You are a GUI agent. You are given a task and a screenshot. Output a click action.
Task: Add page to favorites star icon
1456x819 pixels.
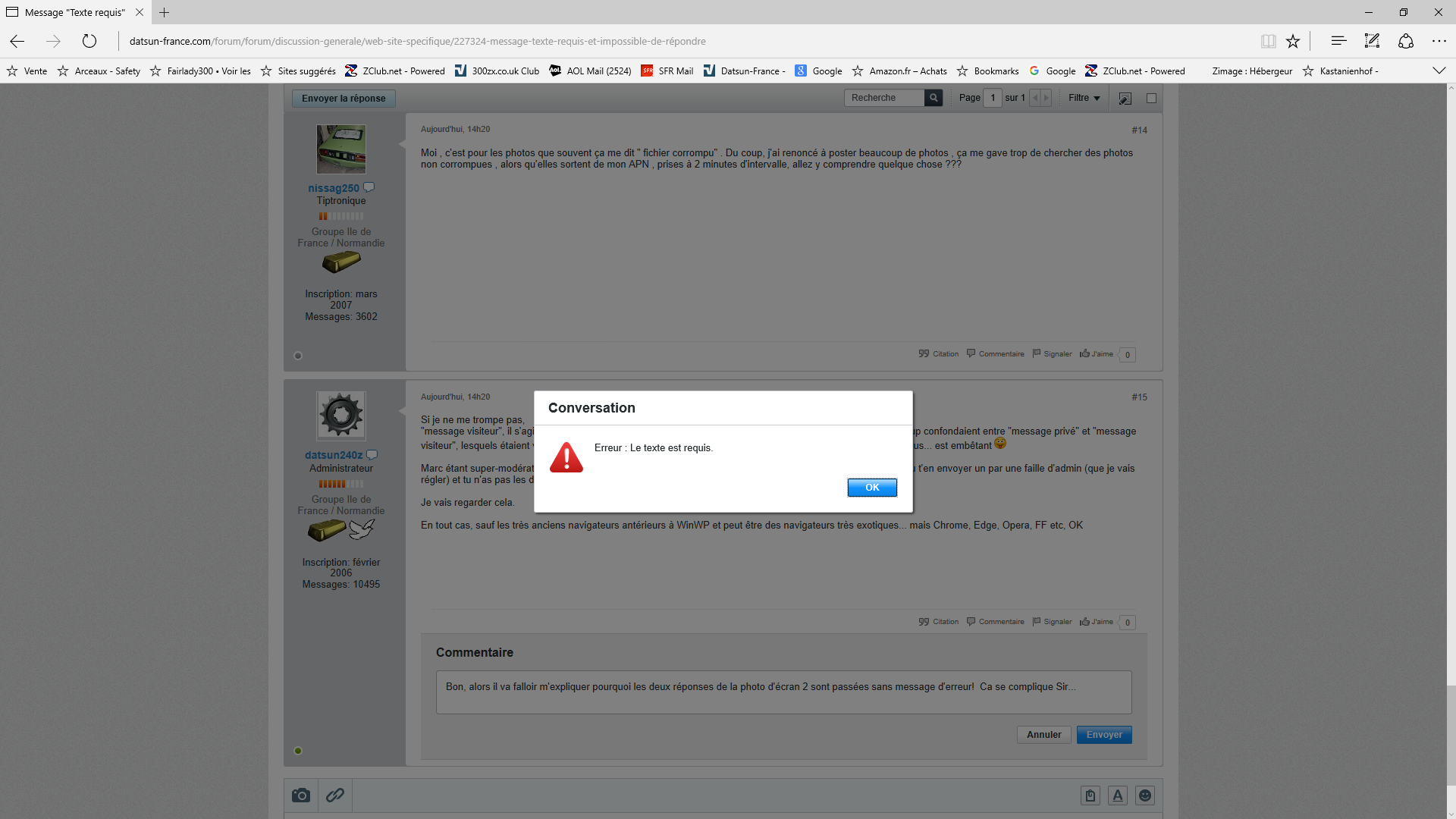(x=1293, y=42)
